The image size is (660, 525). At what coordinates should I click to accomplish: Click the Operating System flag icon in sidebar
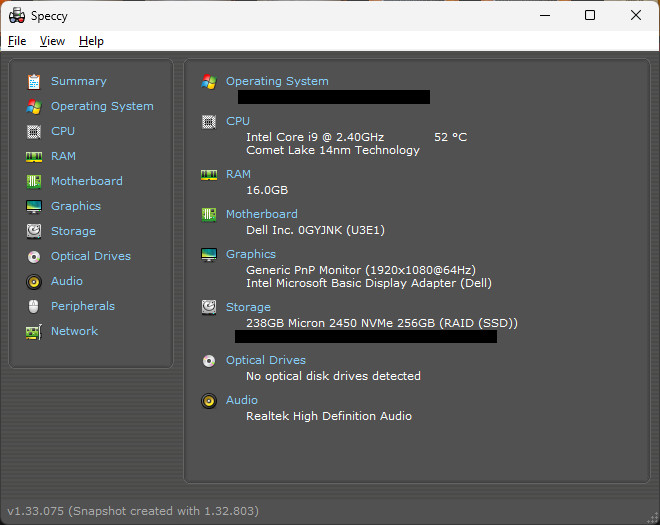(34, 107)
